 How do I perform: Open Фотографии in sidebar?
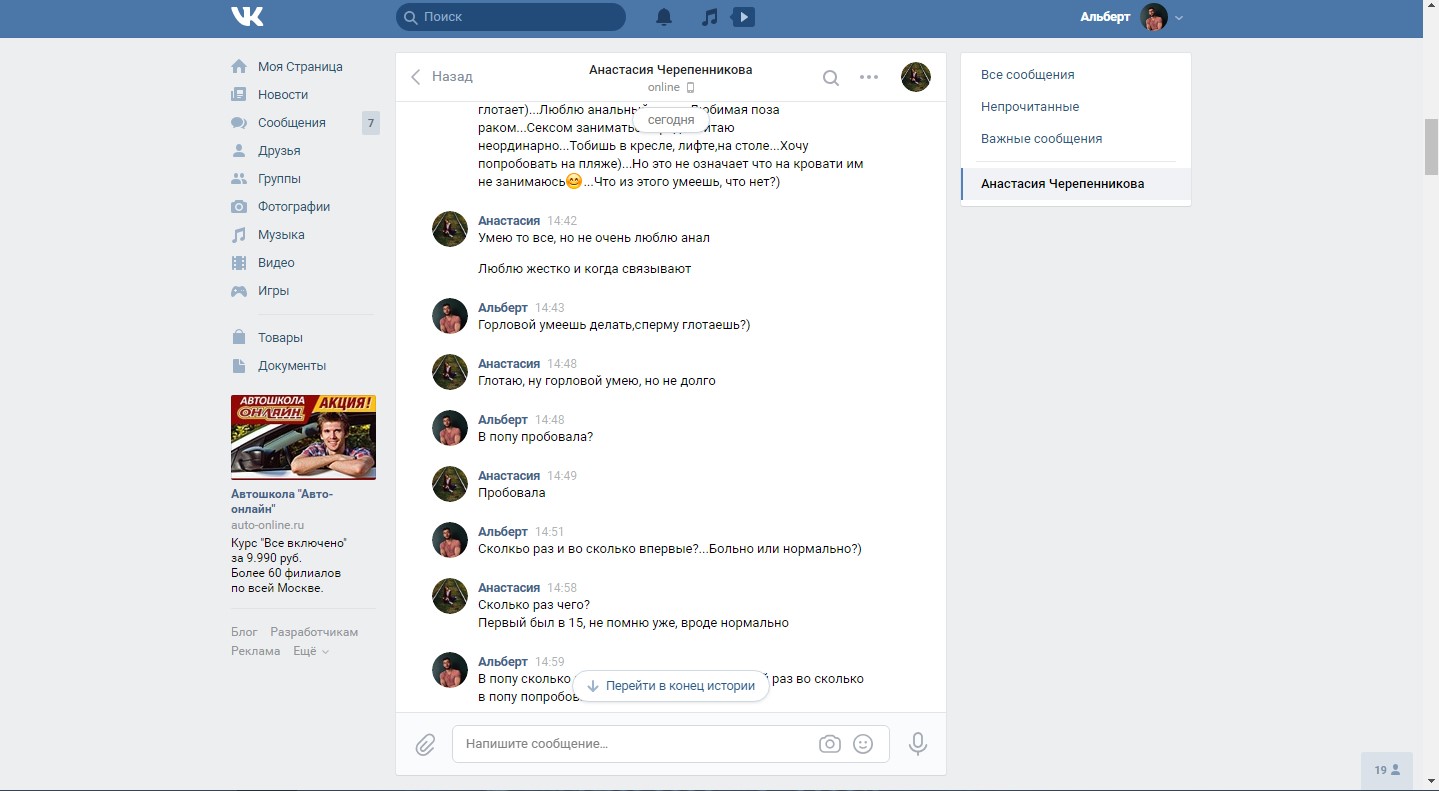tap(294, 207)
